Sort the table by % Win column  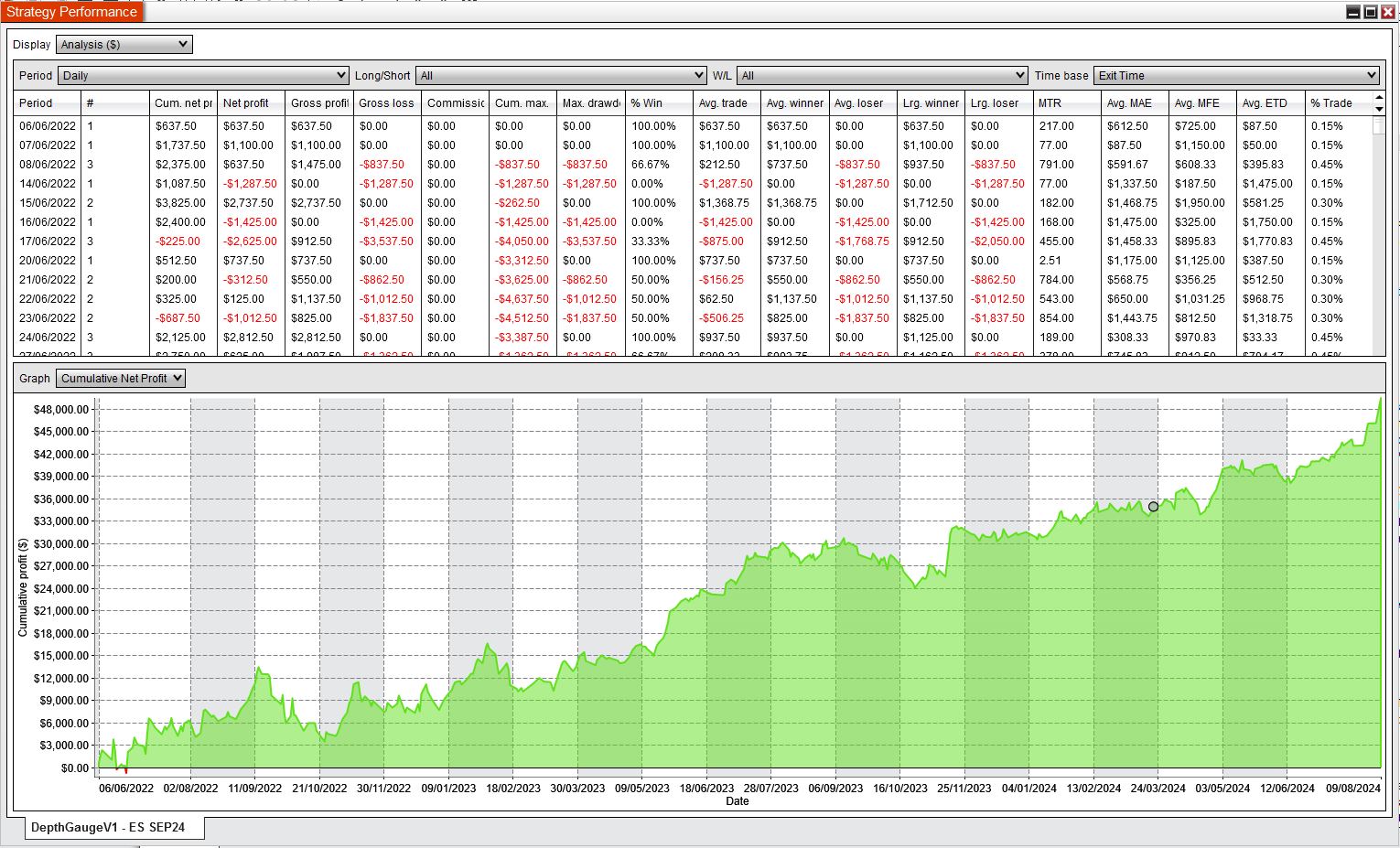click(x=647, y=102)
